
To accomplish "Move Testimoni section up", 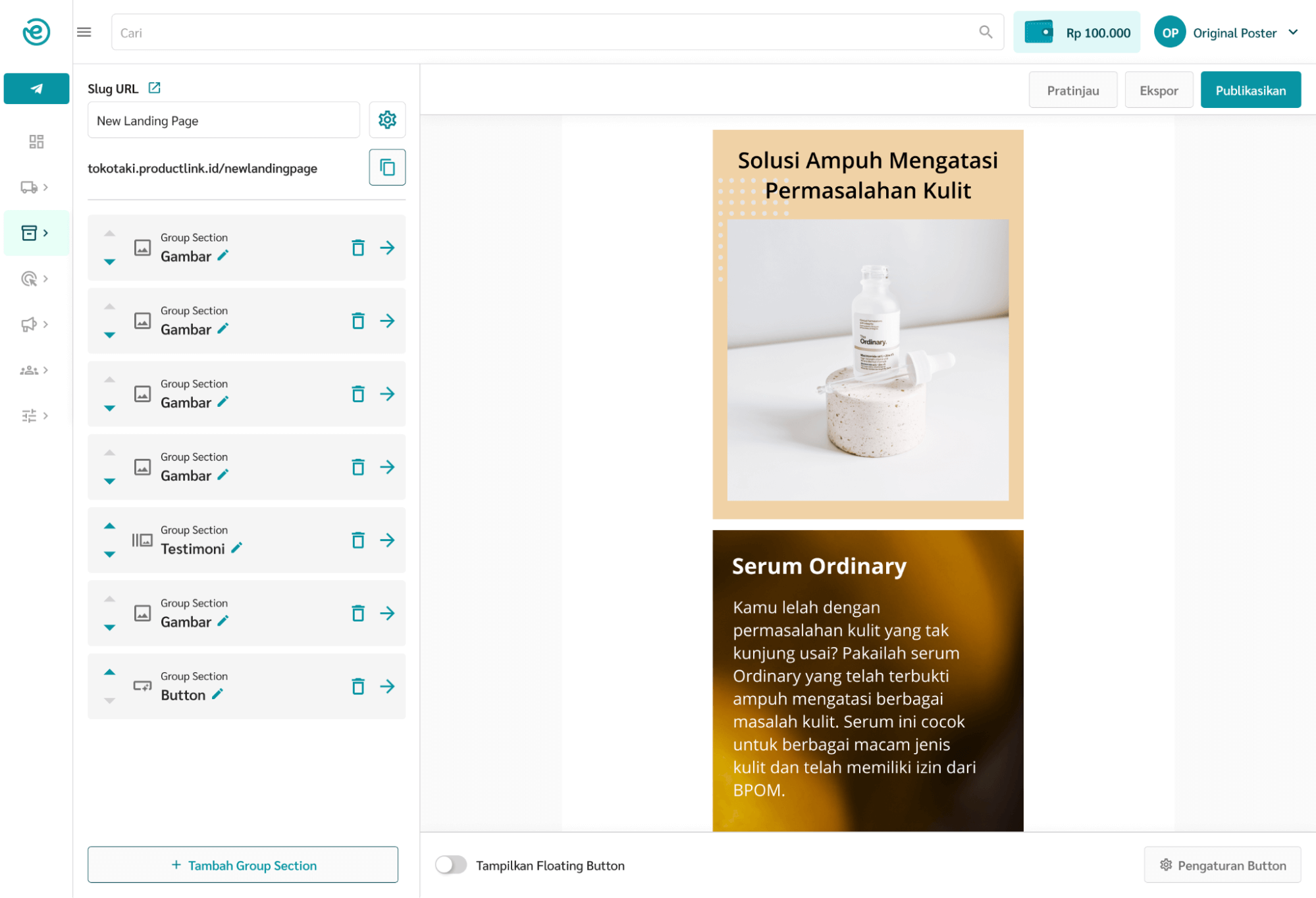I will [110, 526].
